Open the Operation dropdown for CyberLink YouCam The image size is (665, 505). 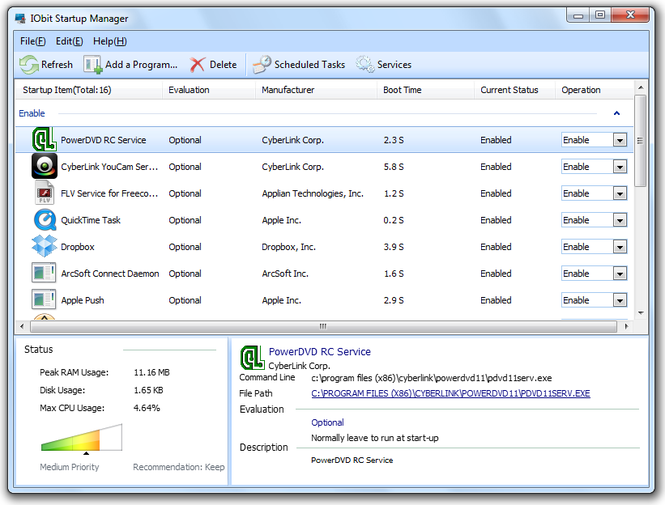pos(620,167)
